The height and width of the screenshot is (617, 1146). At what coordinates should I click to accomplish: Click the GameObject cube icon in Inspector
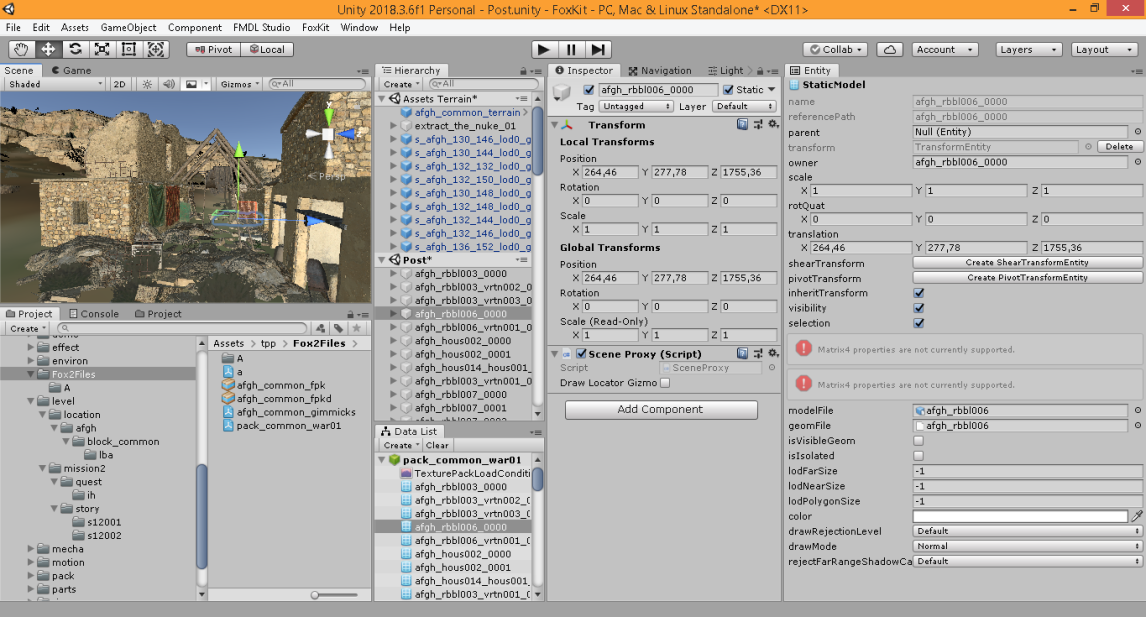pyautogui.click(x=562, y=92)
